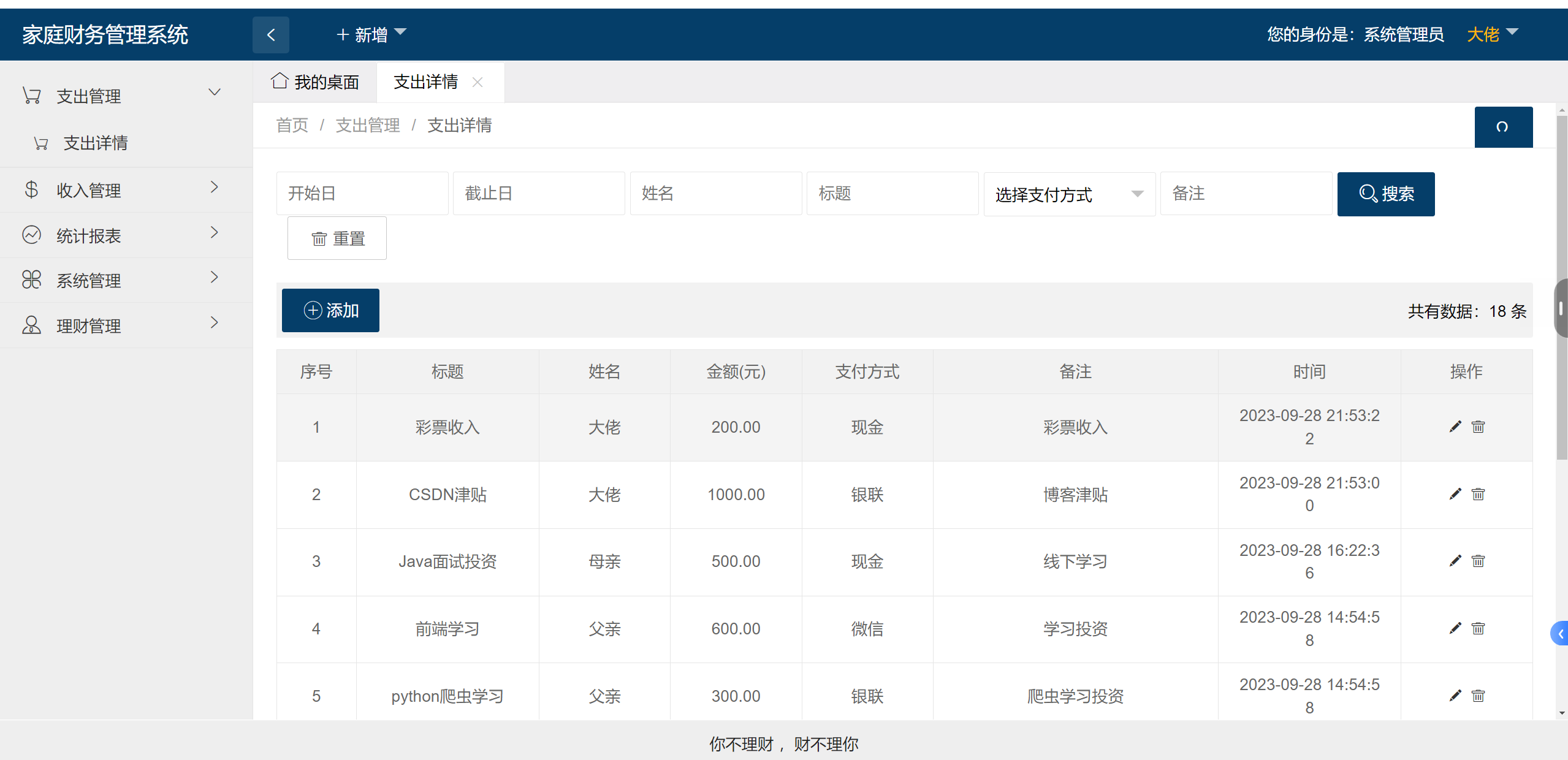The image size is (1568, 760).
Task: Click the dollar icon for 收入管理
Action: click(x=31, y=189)
